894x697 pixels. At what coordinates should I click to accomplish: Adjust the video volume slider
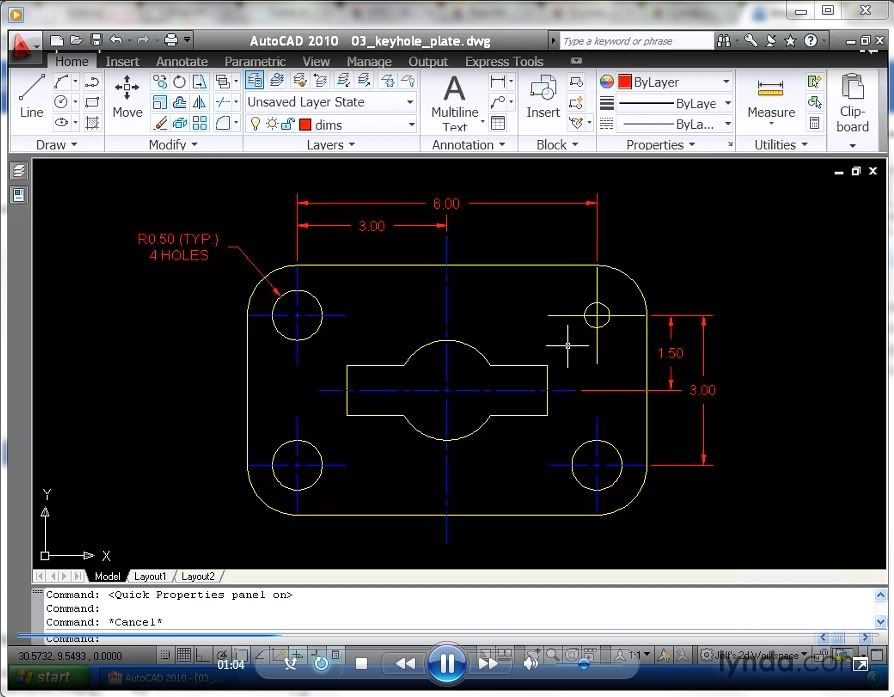583,664
